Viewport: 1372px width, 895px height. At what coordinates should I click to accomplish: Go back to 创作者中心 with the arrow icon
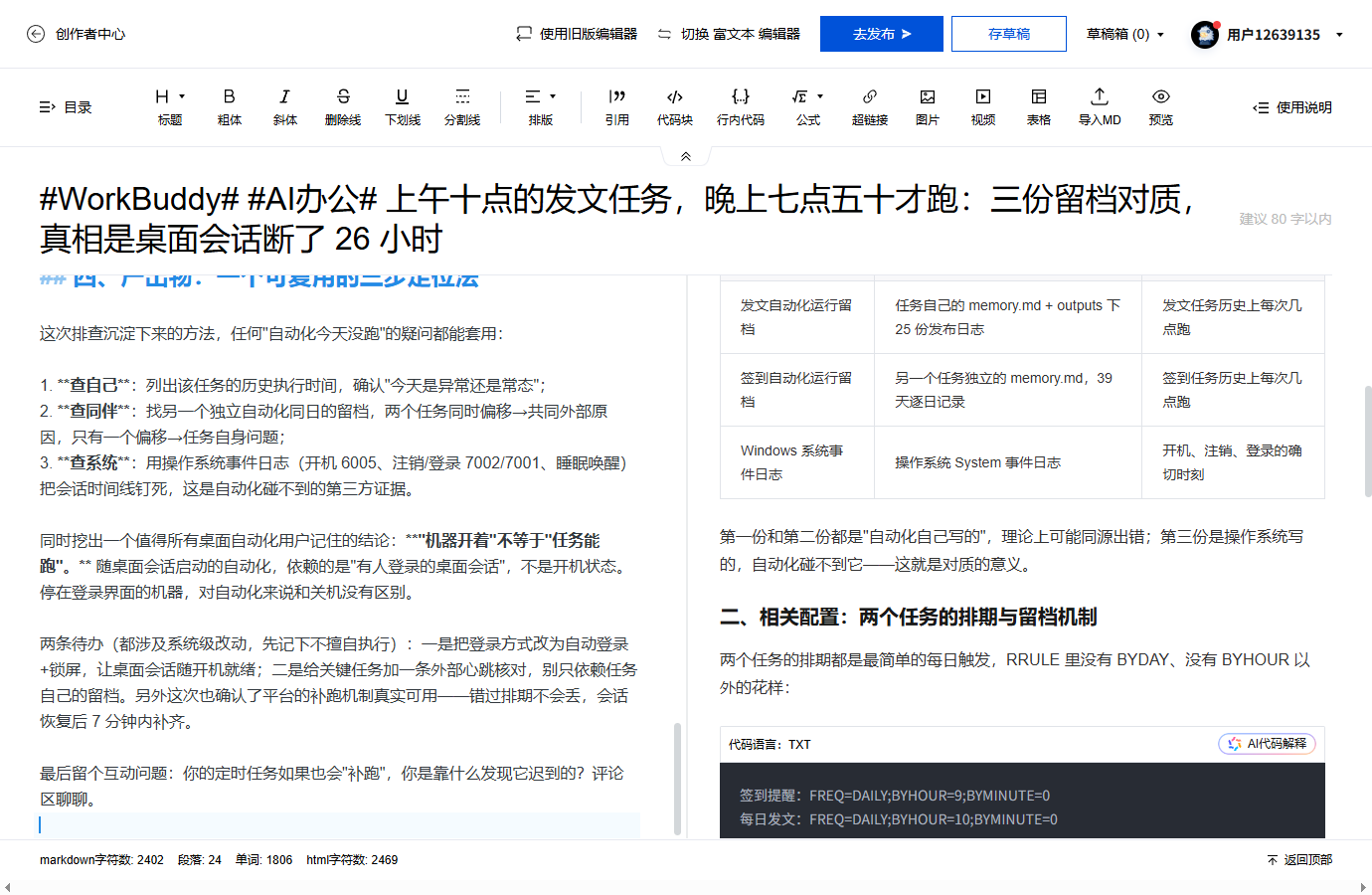(x=36, y=34)
